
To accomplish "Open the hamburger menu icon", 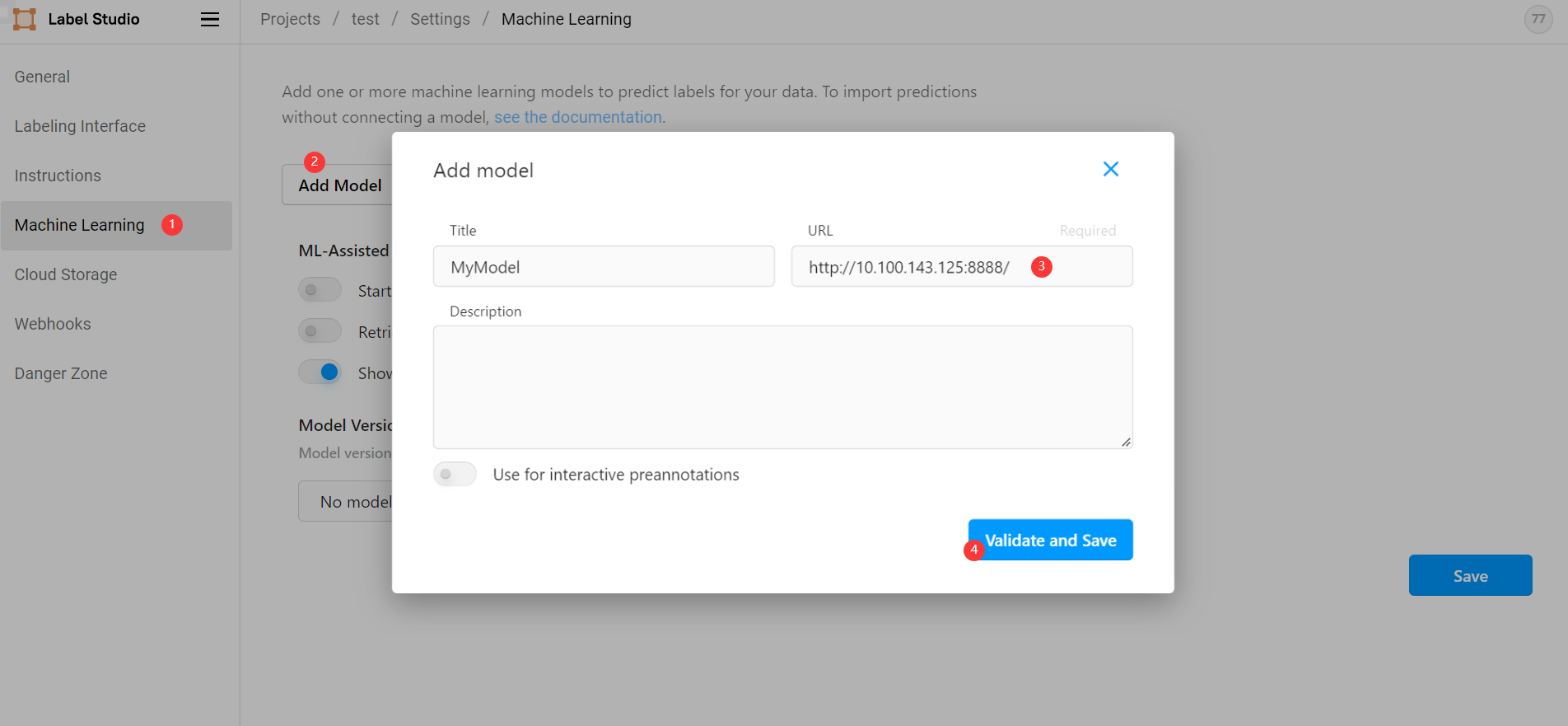I will 210,19.
